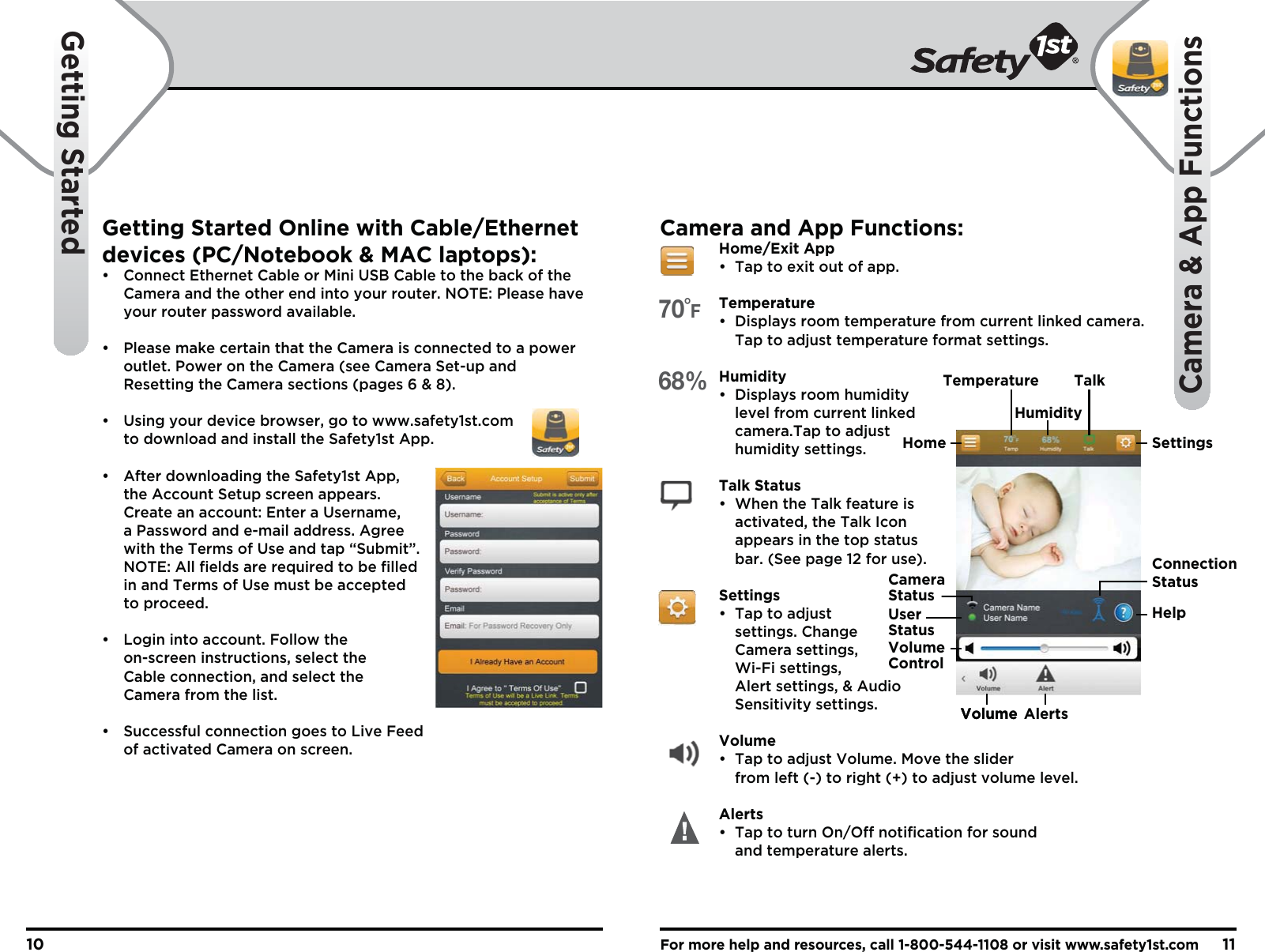Viewport: 1265px width, 952px height.
Task: Click the Verify Password input field
Action: [x=518, y=589]
